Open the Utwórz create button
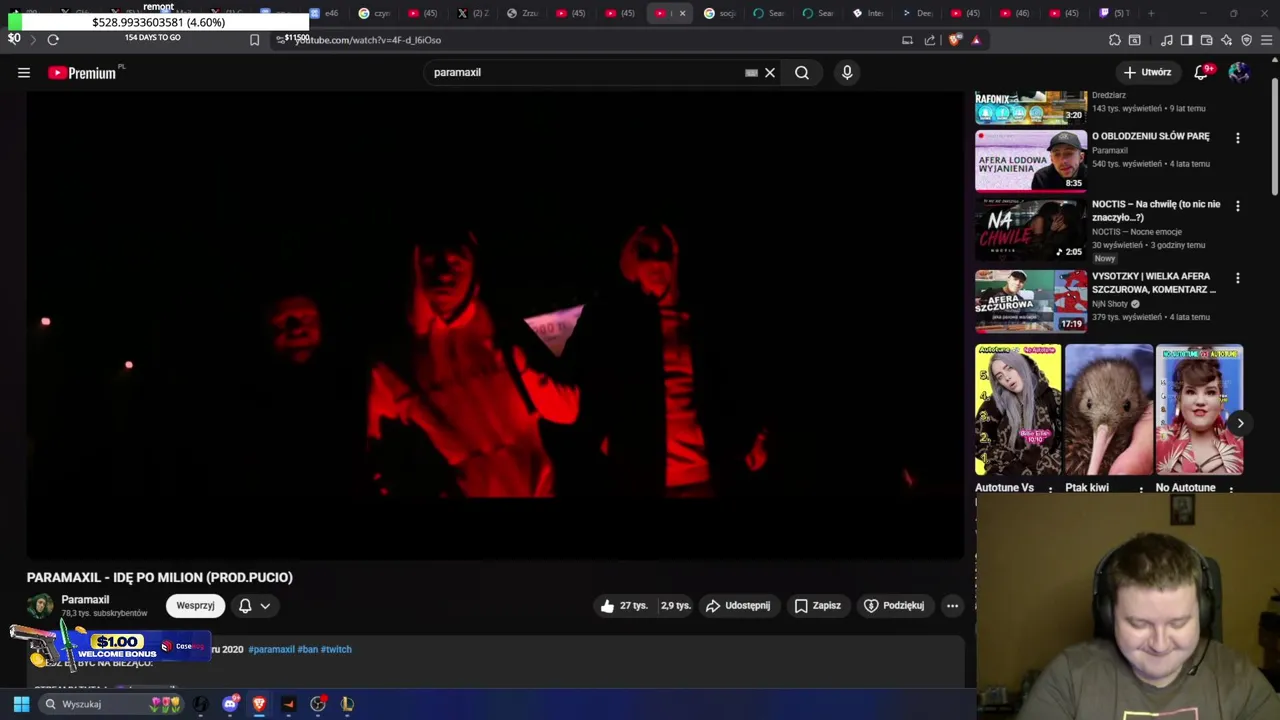 pos(1147,72)
